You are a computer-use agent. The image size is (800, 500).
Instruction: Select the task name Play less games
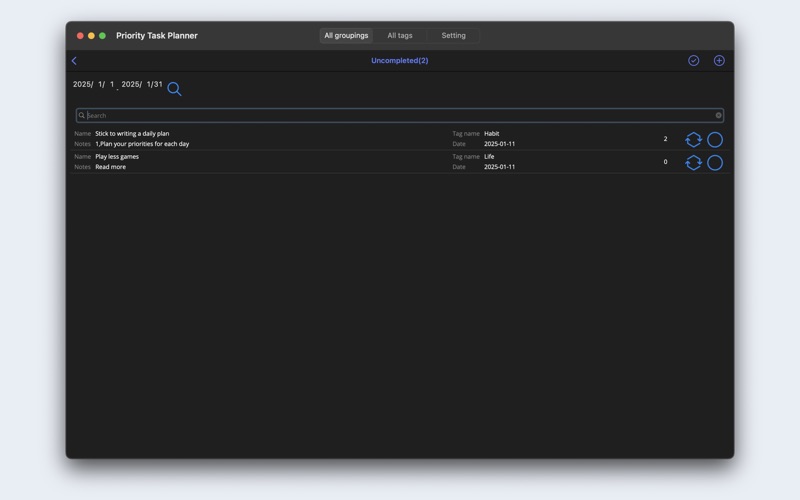117,157
